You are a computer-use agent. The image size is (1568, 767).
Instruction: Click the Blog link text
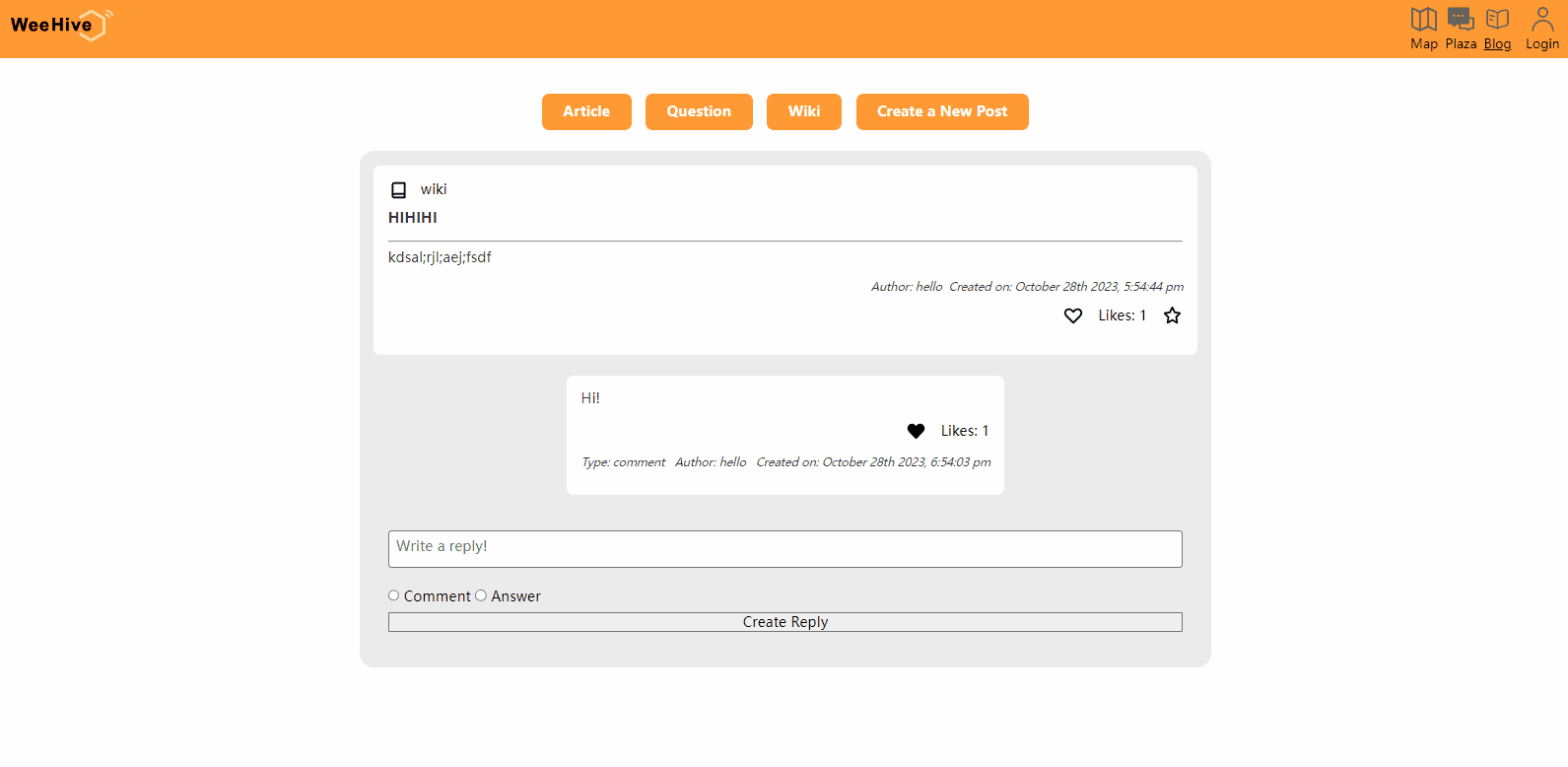(x=1497, y=44)
